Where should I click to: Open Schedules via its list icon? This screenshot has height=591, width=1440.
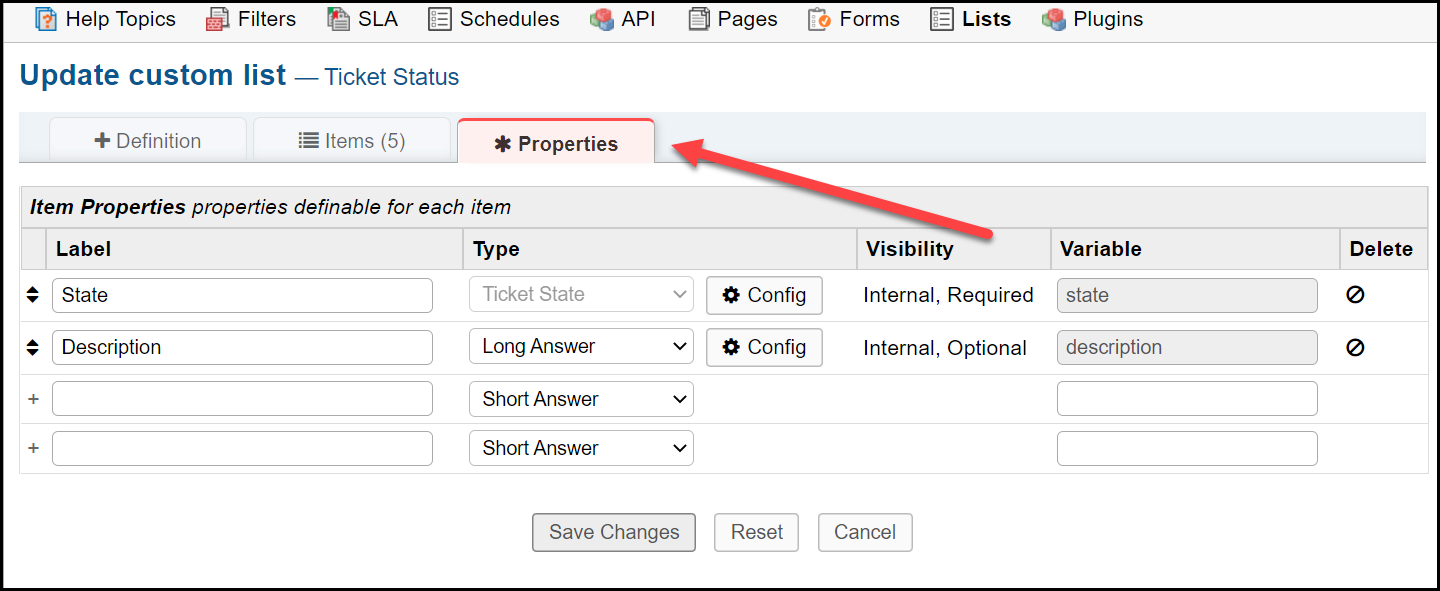(440, 19)
